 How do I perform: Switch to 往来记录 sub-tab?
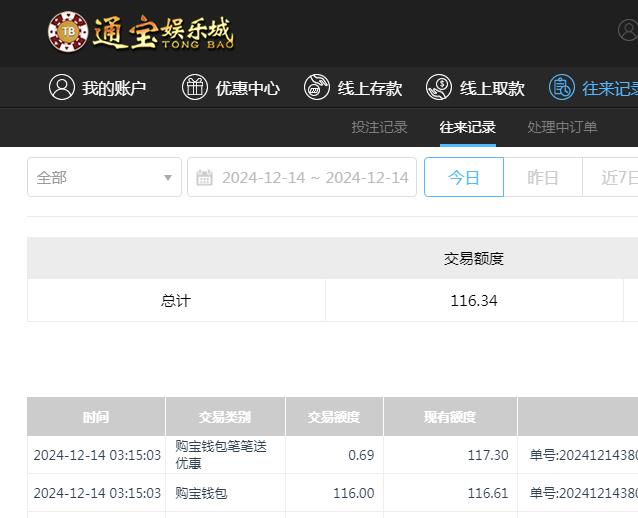pos(468,127)
